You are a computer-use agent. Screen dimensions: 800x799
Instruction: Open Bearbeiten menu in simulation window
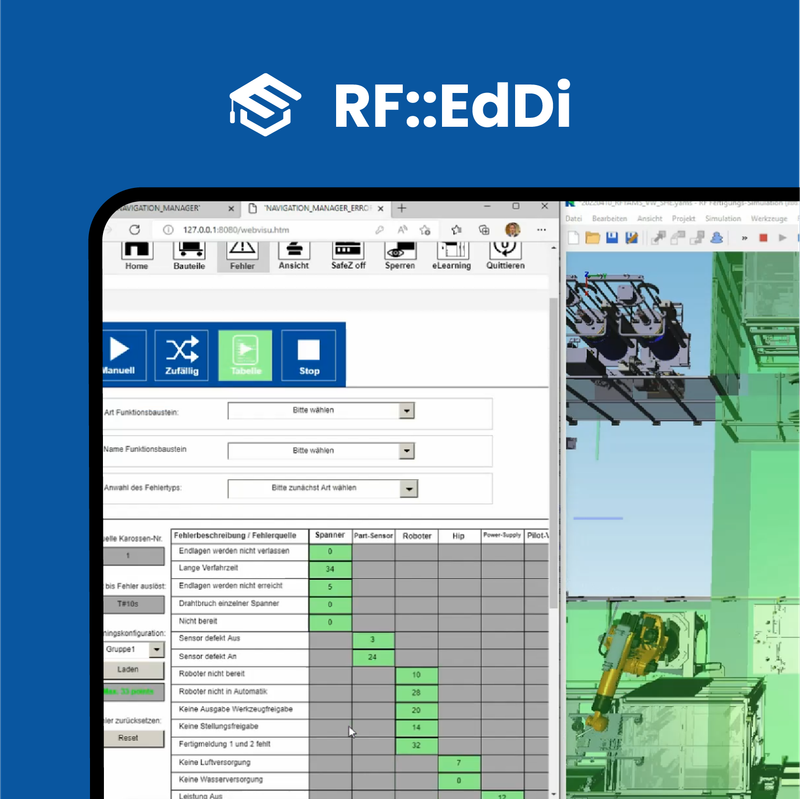pyautogui.click(x=610, y=218)
